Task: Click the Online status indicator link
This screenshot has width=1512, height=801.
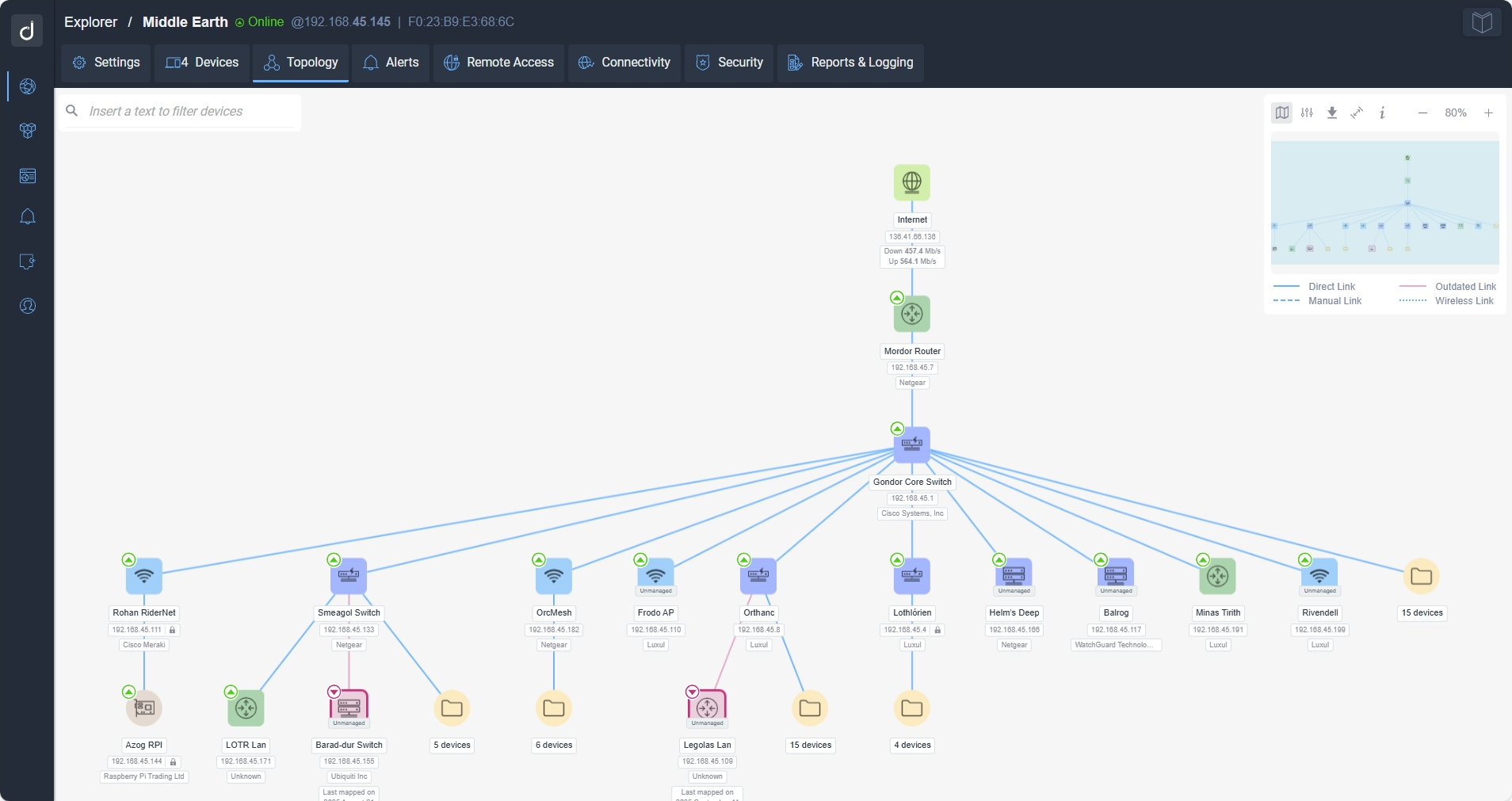Action: (x=259, y=21)
